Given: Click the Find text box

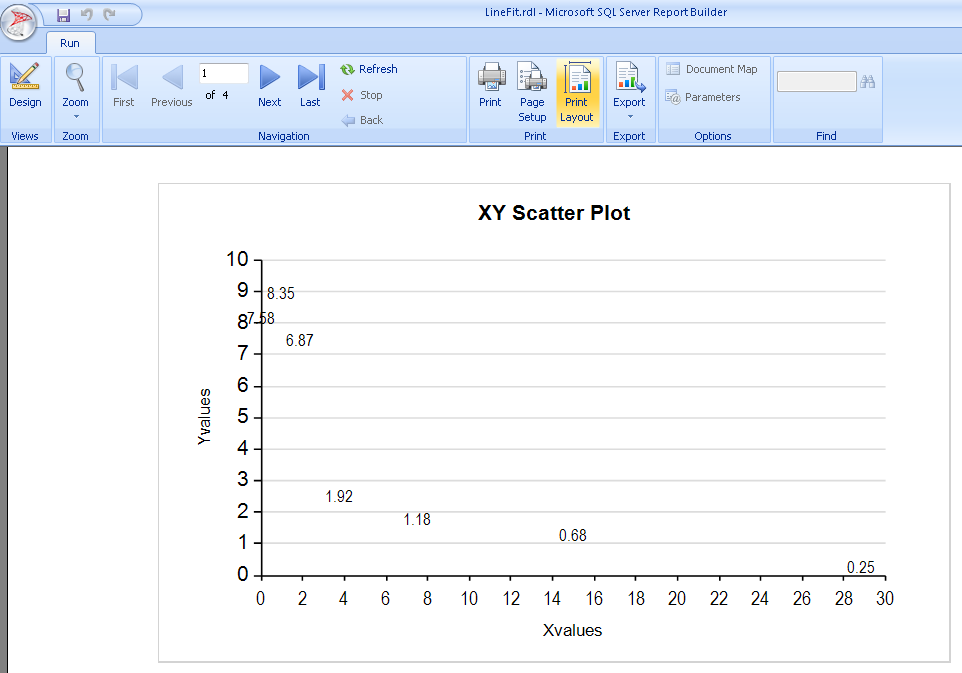Looking at the screenshot, I should [x=816, y=82].
